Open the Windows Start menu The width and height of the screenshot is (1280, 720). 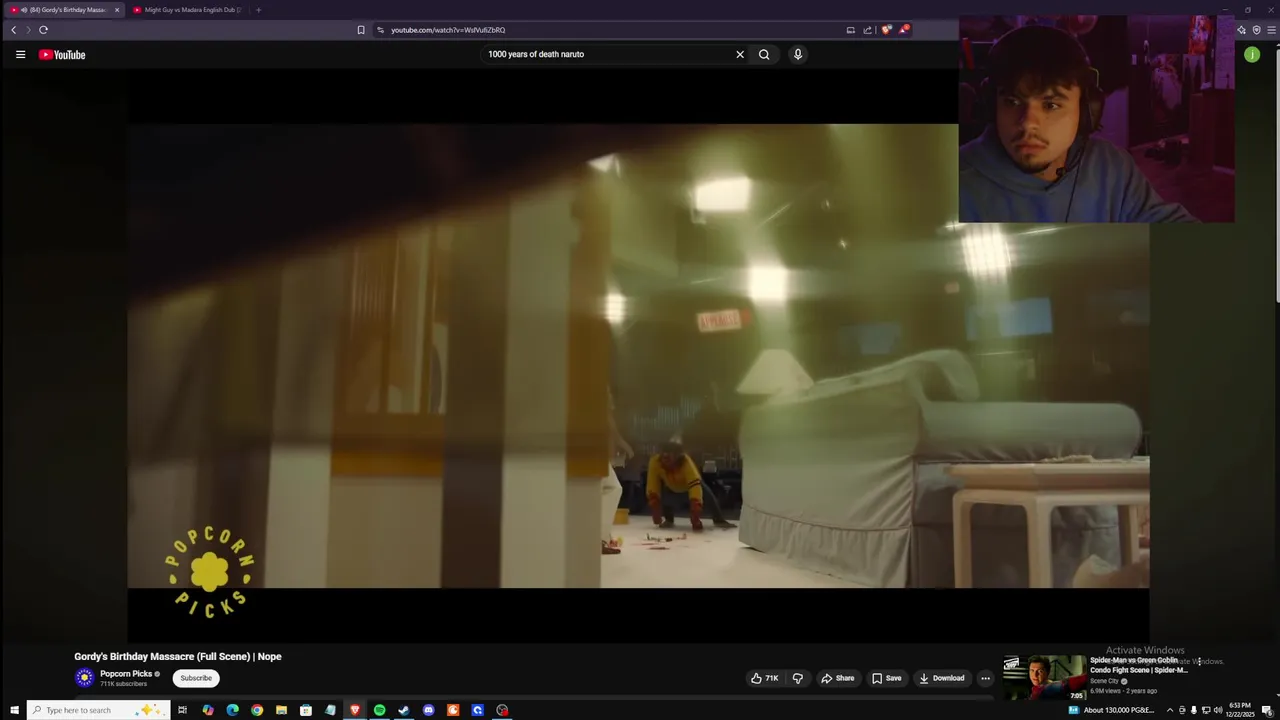coord(14,710)
